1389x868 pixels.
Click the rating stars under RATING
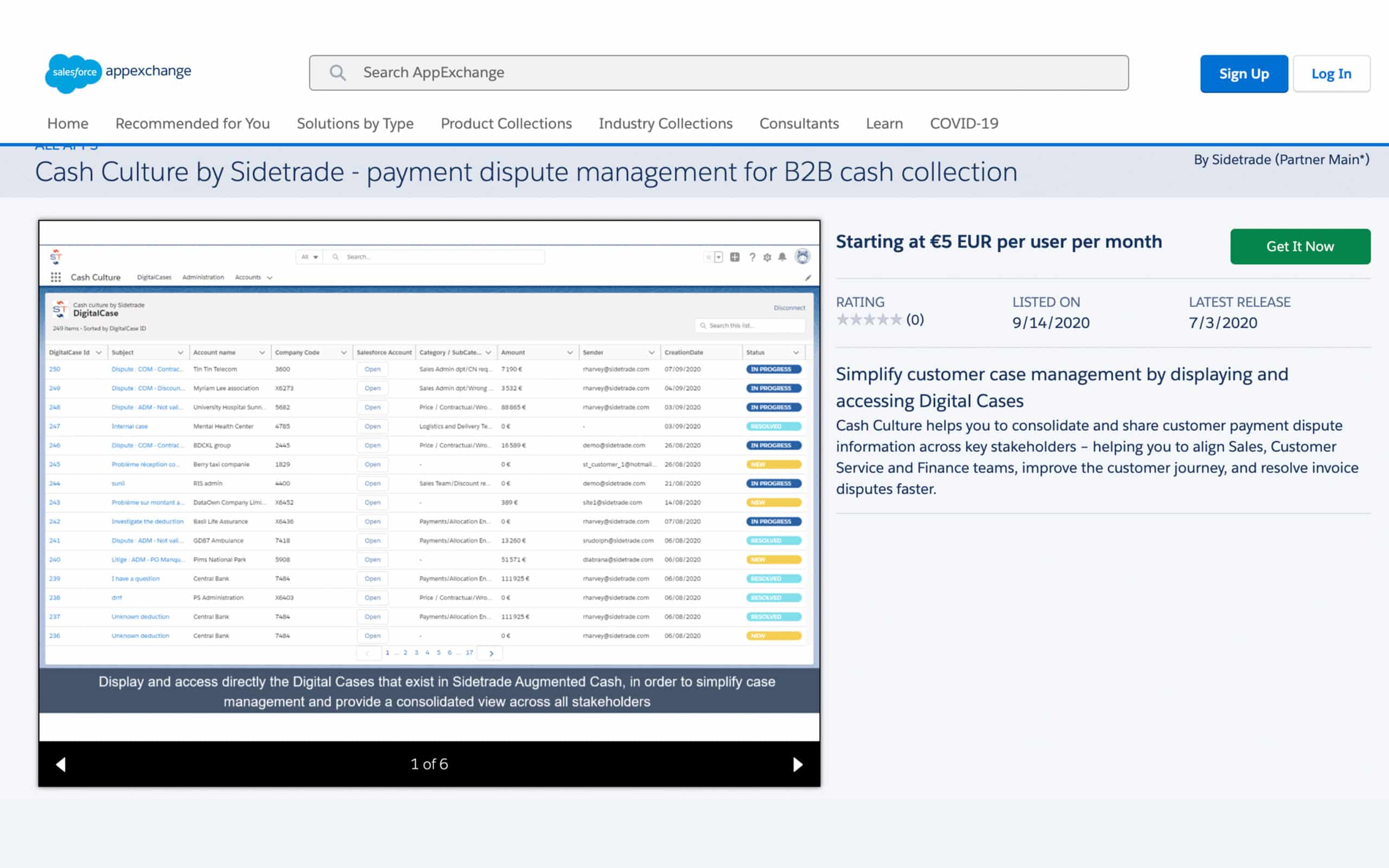coord(869,320)
